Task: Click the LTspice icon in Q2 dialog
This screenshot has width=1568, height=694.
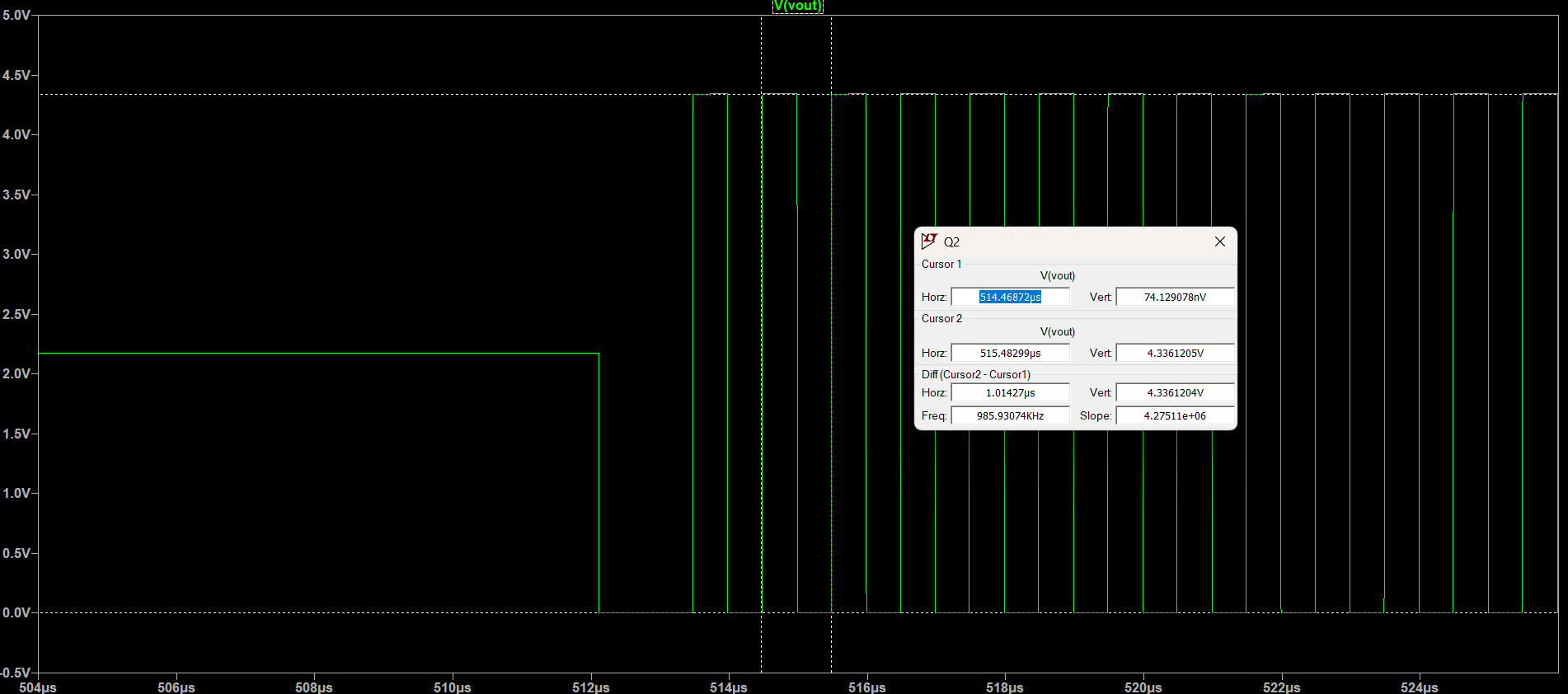Action: (x=929, y=241)
